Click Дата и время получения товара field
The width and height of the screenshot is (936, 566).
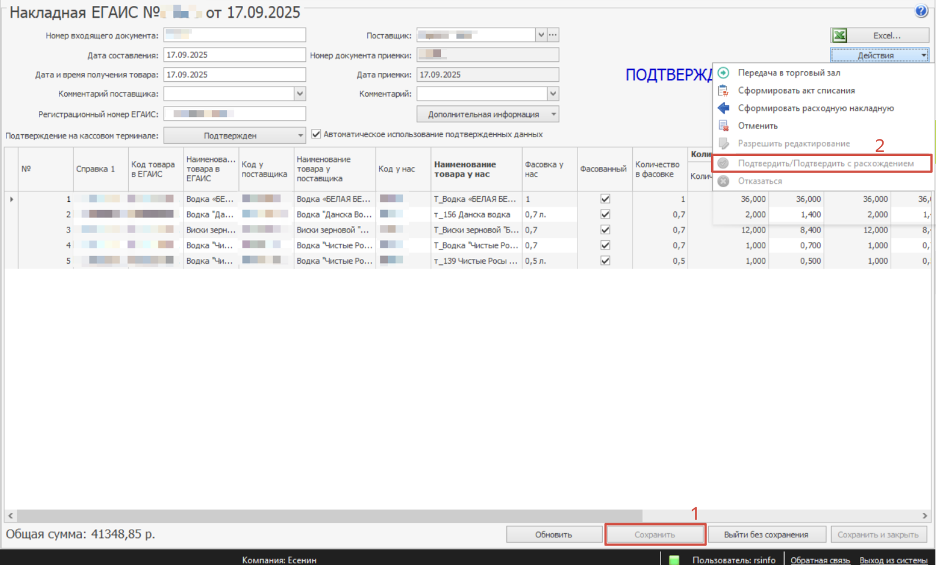pyautogui.click(x=235, y=75)
